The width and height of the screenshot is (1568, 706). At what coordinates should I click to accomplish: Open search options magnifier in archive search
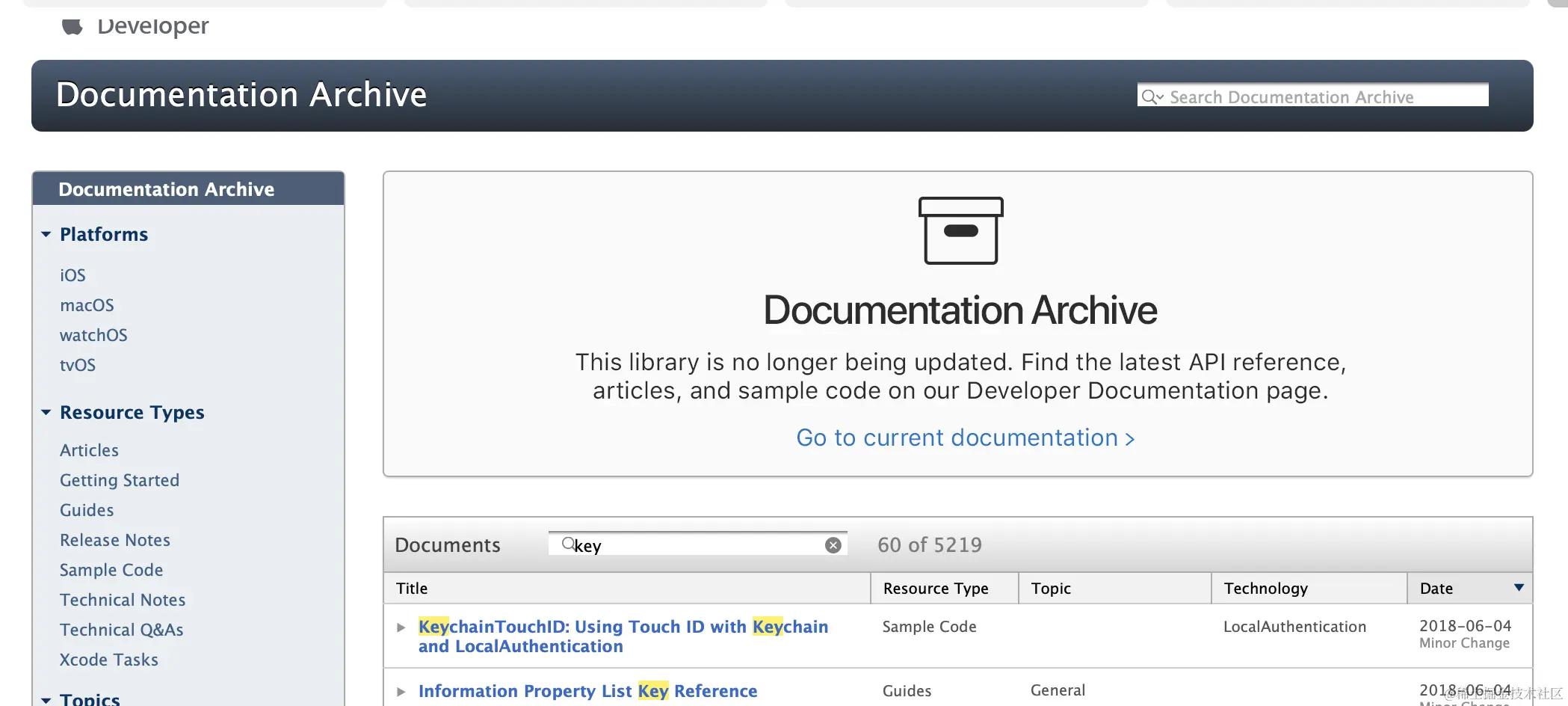[x=1152, y=96]
